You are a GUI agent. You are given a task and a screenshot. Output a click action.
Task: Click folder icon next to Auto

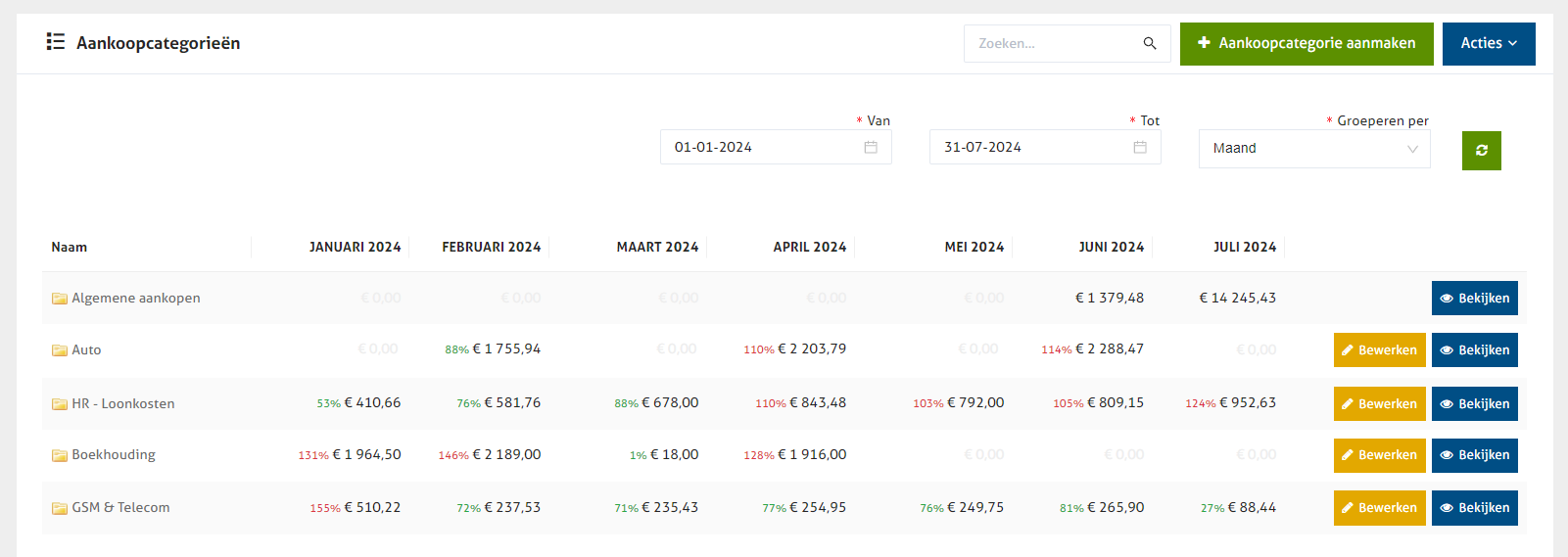60,350
